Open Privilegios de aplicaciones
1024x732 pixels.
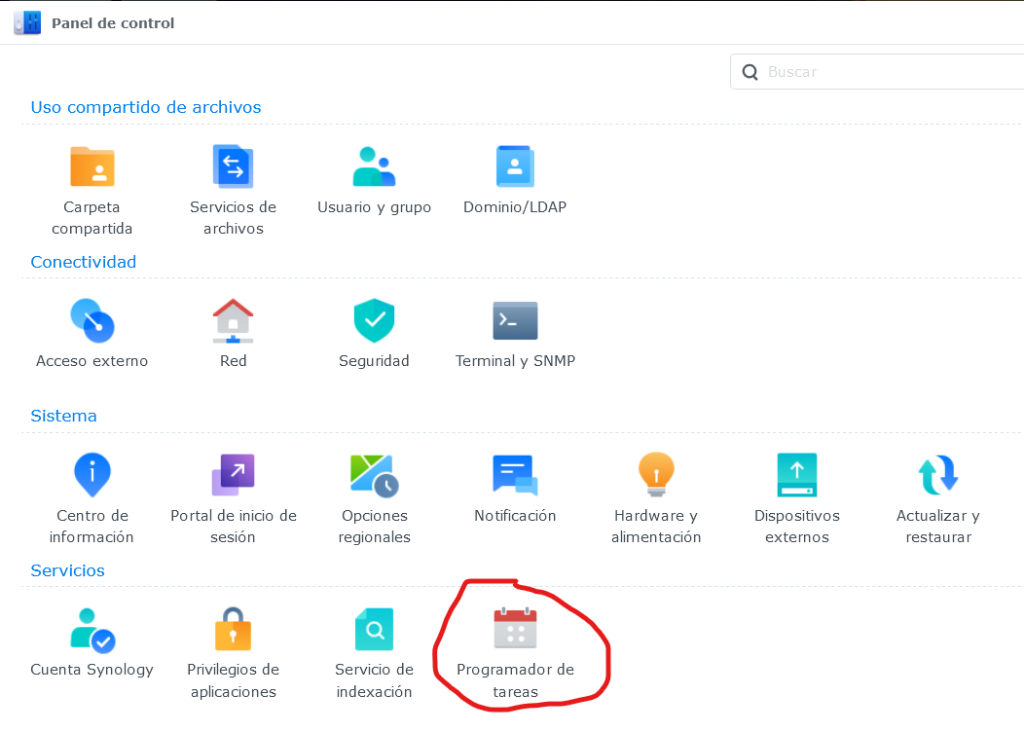tap(233, 630)
